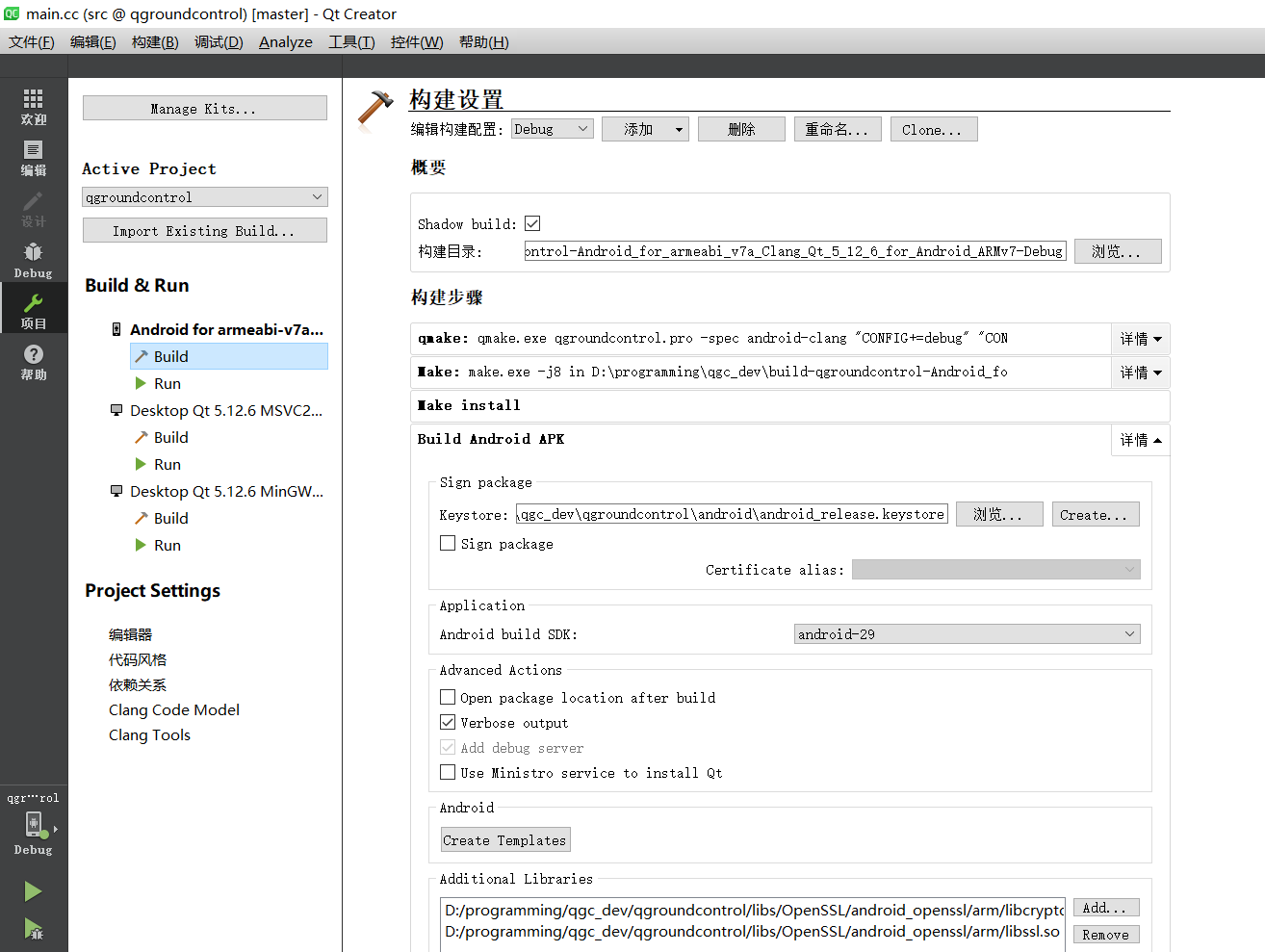Open the 编辑构建配置 Debug dropdown
Viewport: 1265px width, 952px height.
[552, 127]
